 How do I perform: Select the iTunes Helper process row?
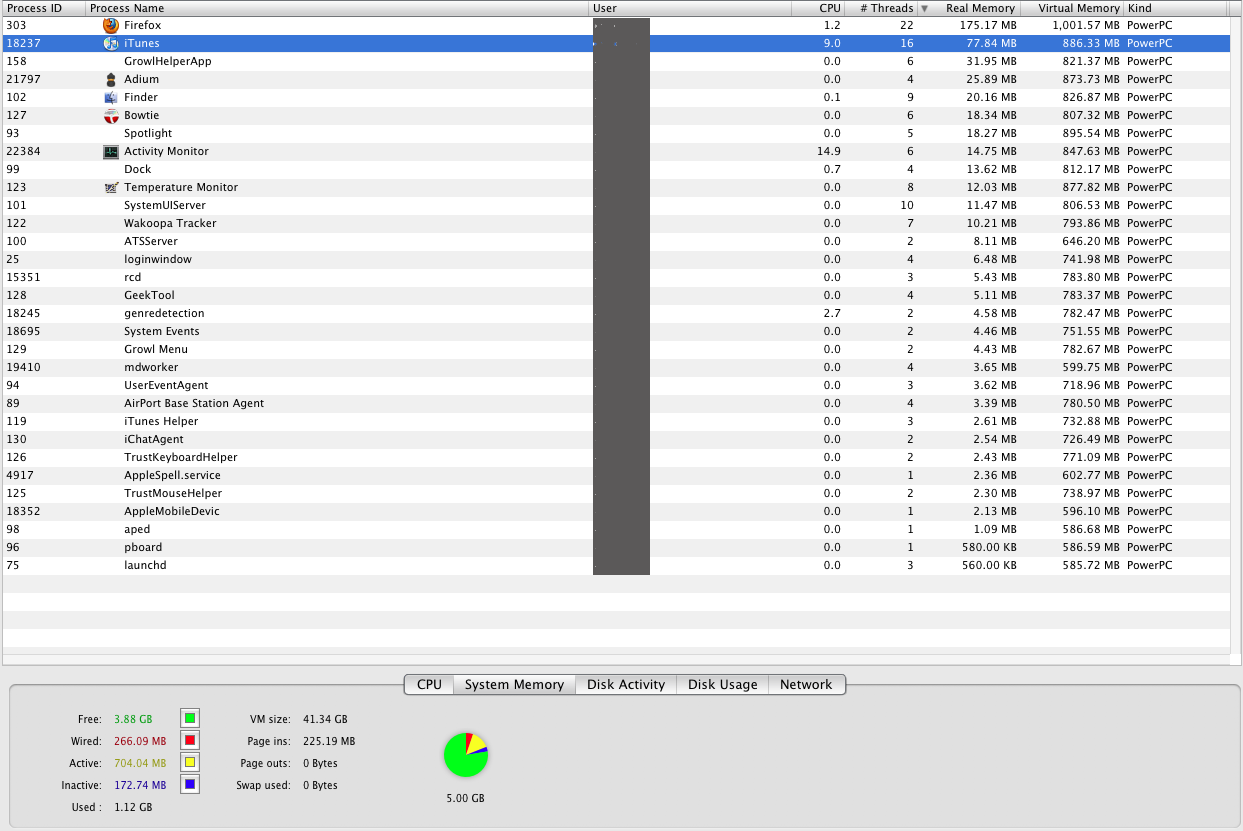point(616,421)
